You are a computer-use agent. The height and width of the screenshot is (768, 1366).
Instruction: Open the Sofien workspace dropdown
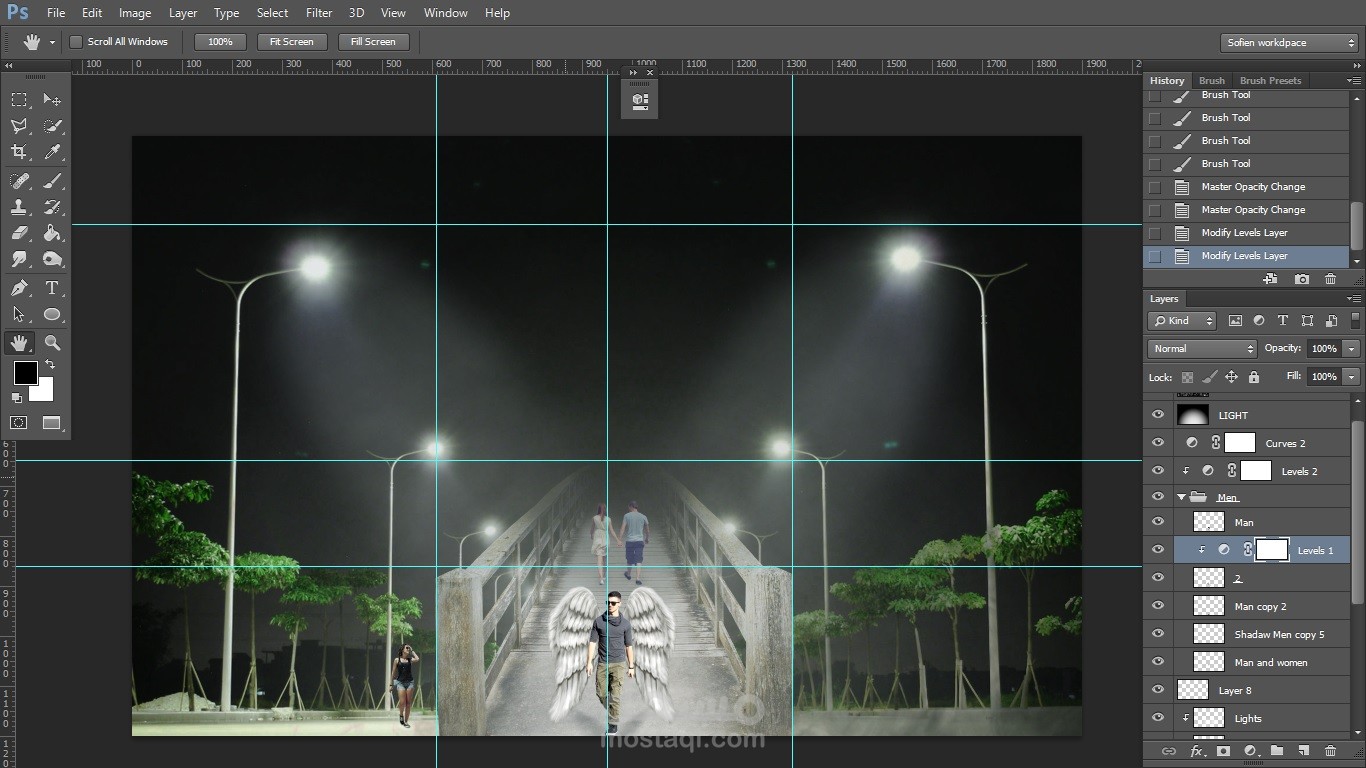[1290, 43]
